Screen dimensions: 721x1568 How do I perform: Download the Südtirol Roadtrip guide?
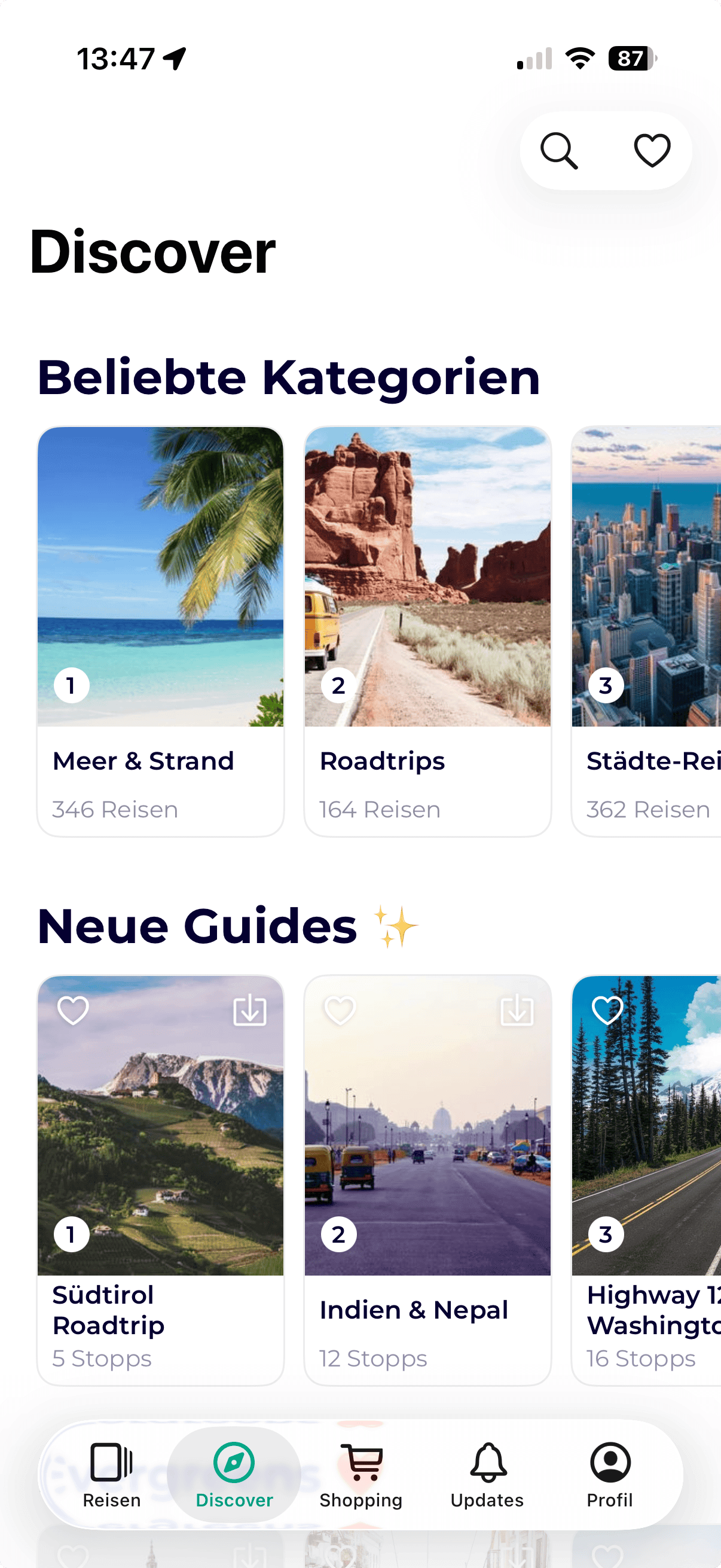pos(249,1011)
